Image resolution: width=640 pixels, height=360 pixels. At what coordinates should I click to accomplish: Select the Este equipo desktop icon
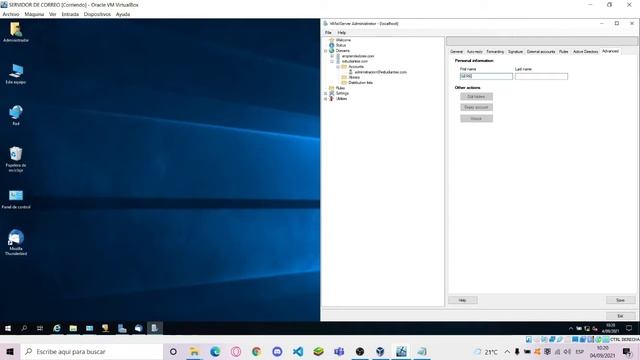pos(16,74)
